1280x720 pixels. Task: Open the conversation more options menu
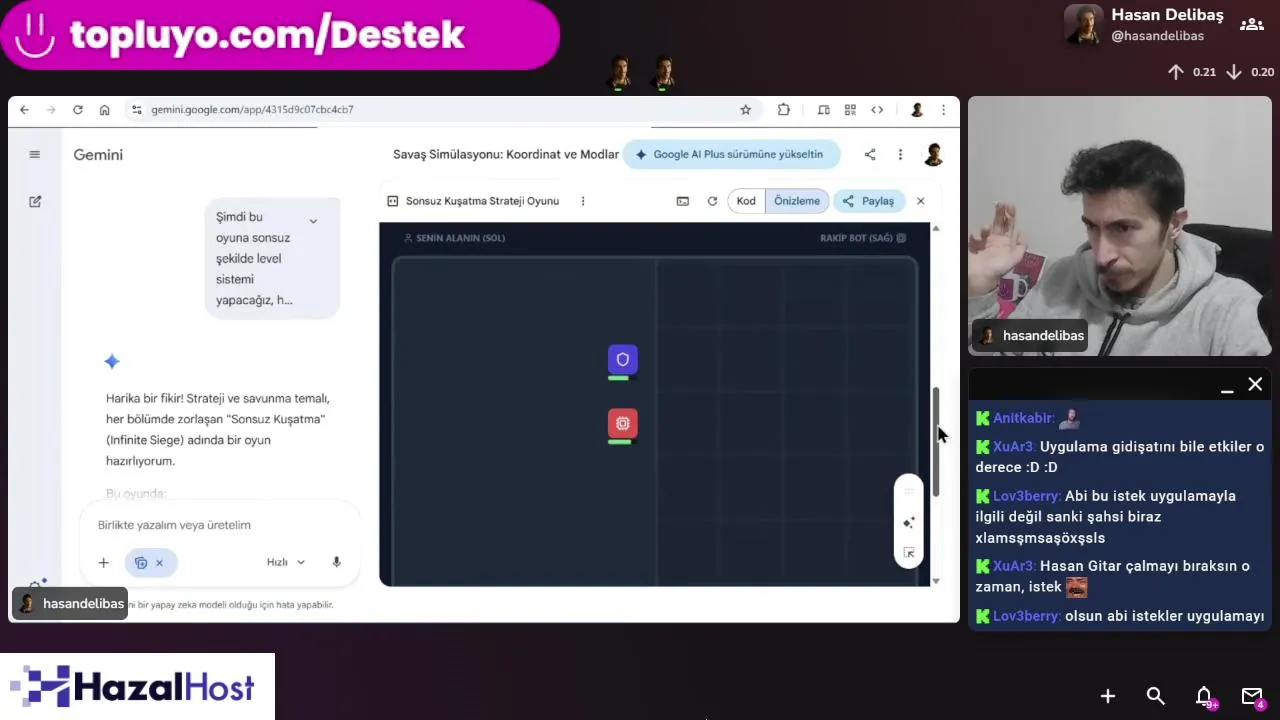[900, 155]
